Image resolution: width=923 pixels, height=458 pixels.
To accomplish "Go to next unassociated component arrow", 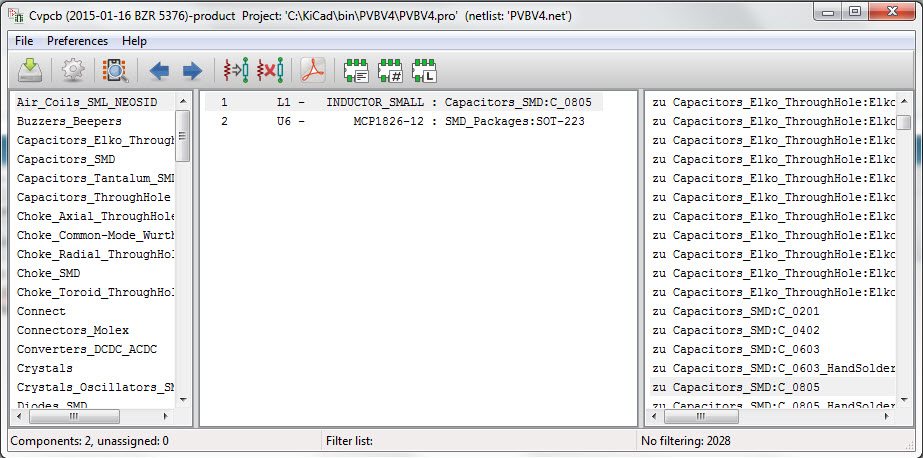I will [192, 71].
